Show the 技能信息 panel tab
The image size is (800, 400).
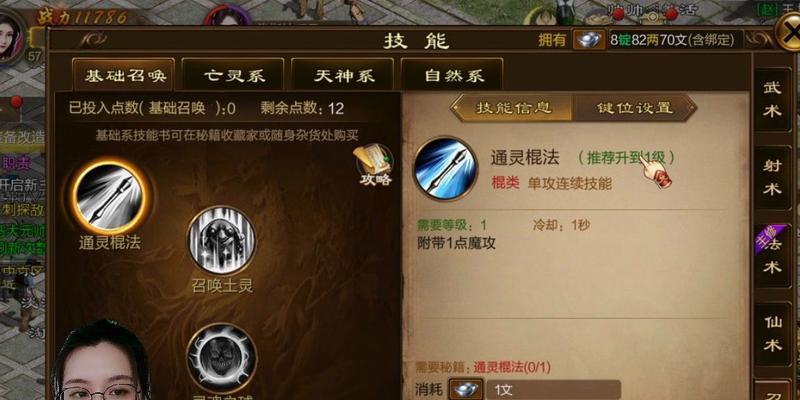pos(513,108)
